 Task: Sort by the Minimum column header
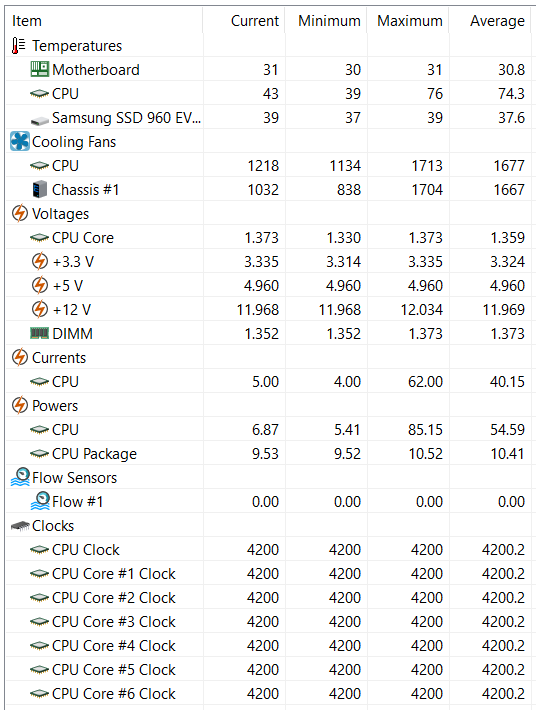point(326,21)
